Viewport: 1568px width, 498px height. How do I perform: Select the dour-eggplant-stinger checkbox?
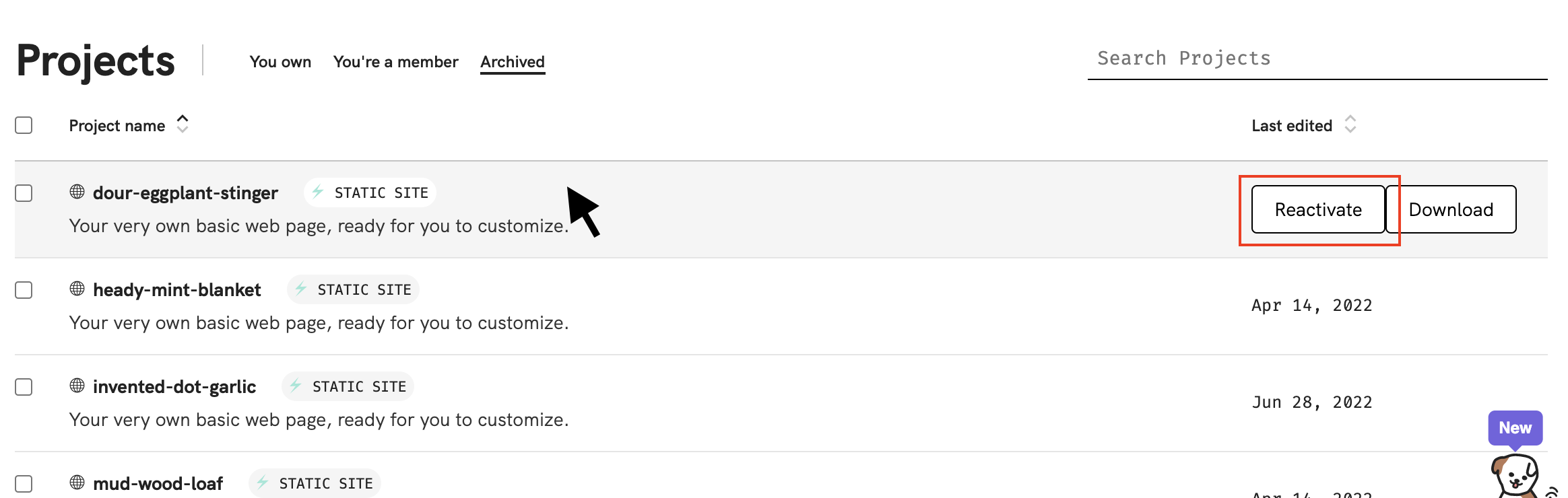click(24, 194)
